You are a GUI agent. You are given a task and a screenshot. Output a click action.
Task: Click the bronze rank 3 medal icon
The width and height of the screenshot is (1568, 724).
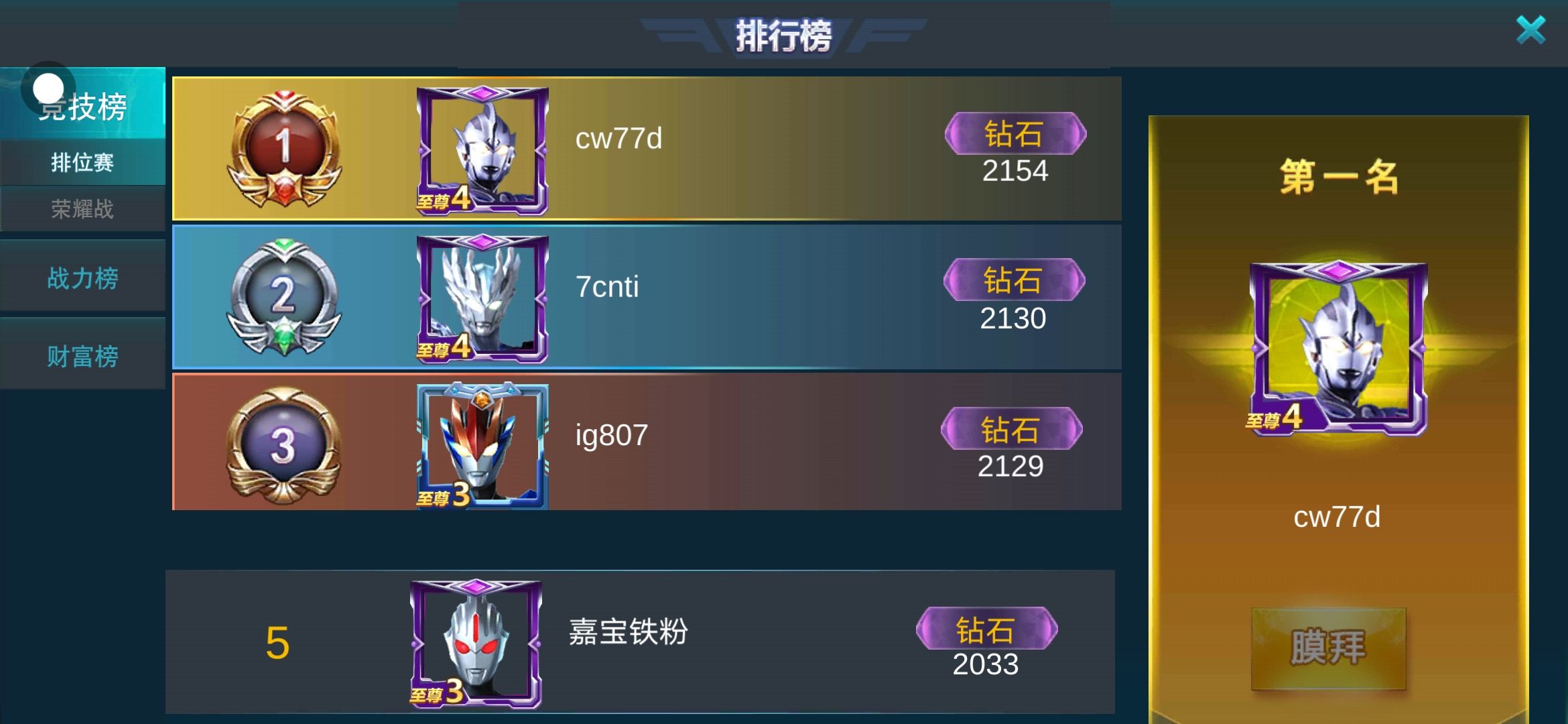(283, 446)
